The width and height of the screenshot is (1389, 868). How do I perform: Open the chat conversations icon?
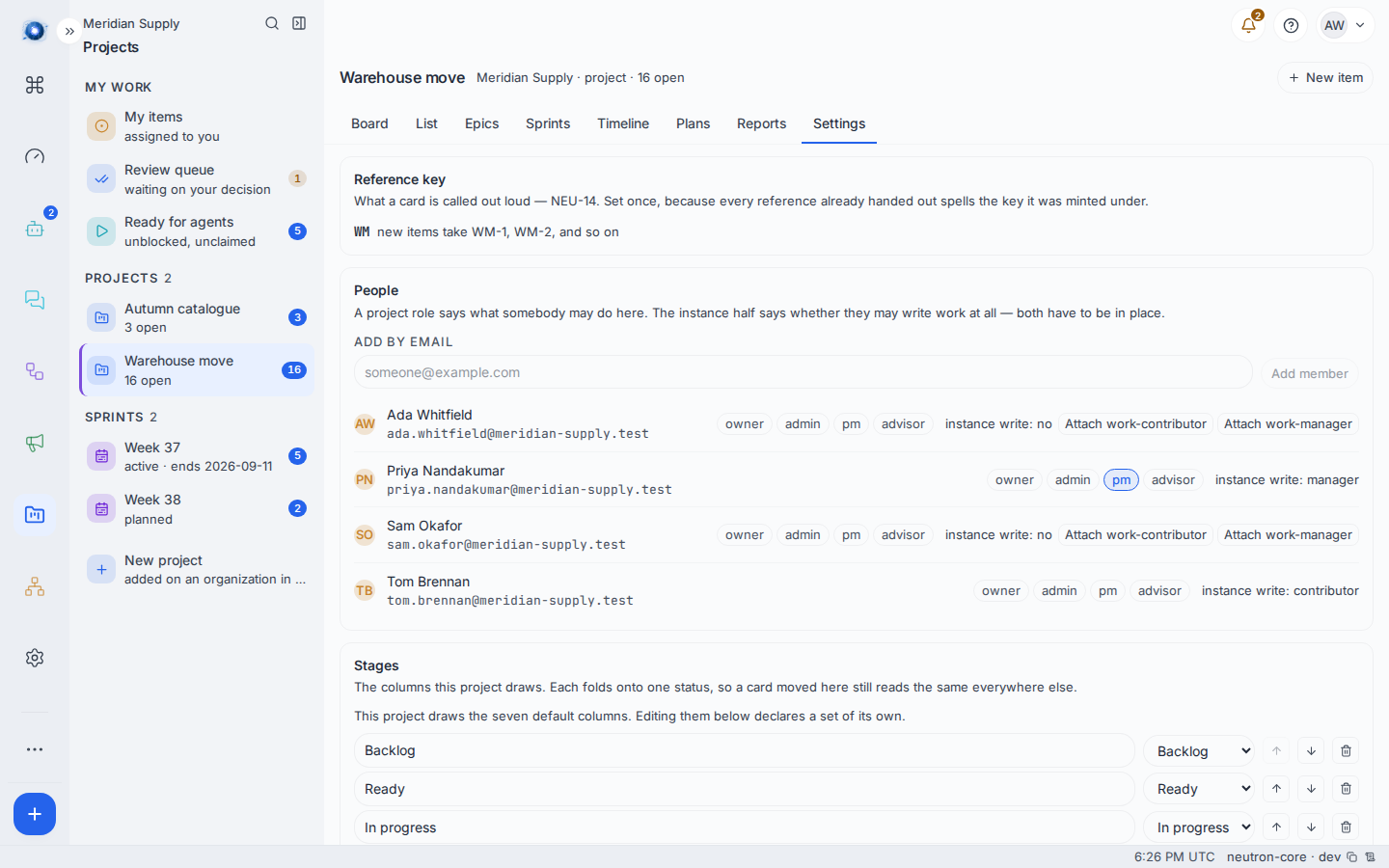pyautogui.click(x=35, y=300)
